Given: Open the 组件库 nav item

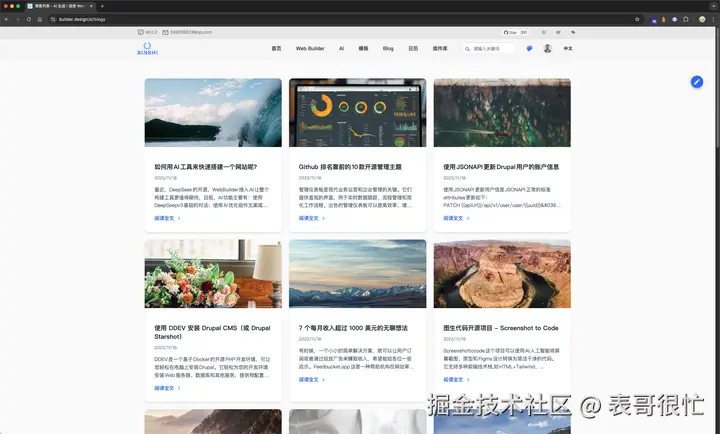Looking at the screenshot, I should [x=440, y=48].
